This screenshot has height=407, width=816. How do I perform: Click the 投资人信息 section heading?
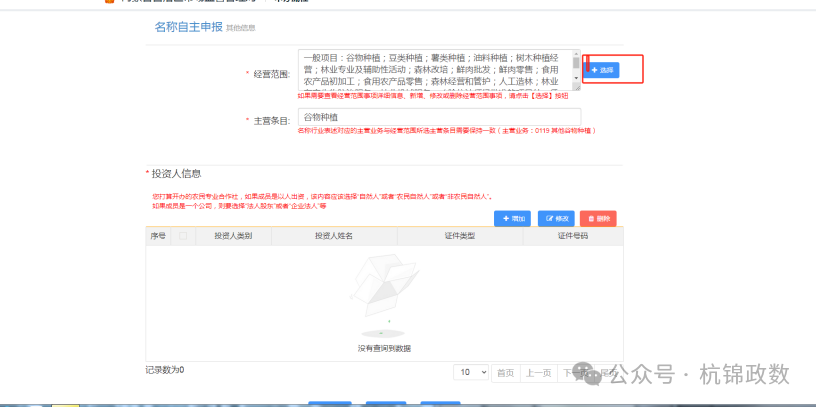coord(176,173)
